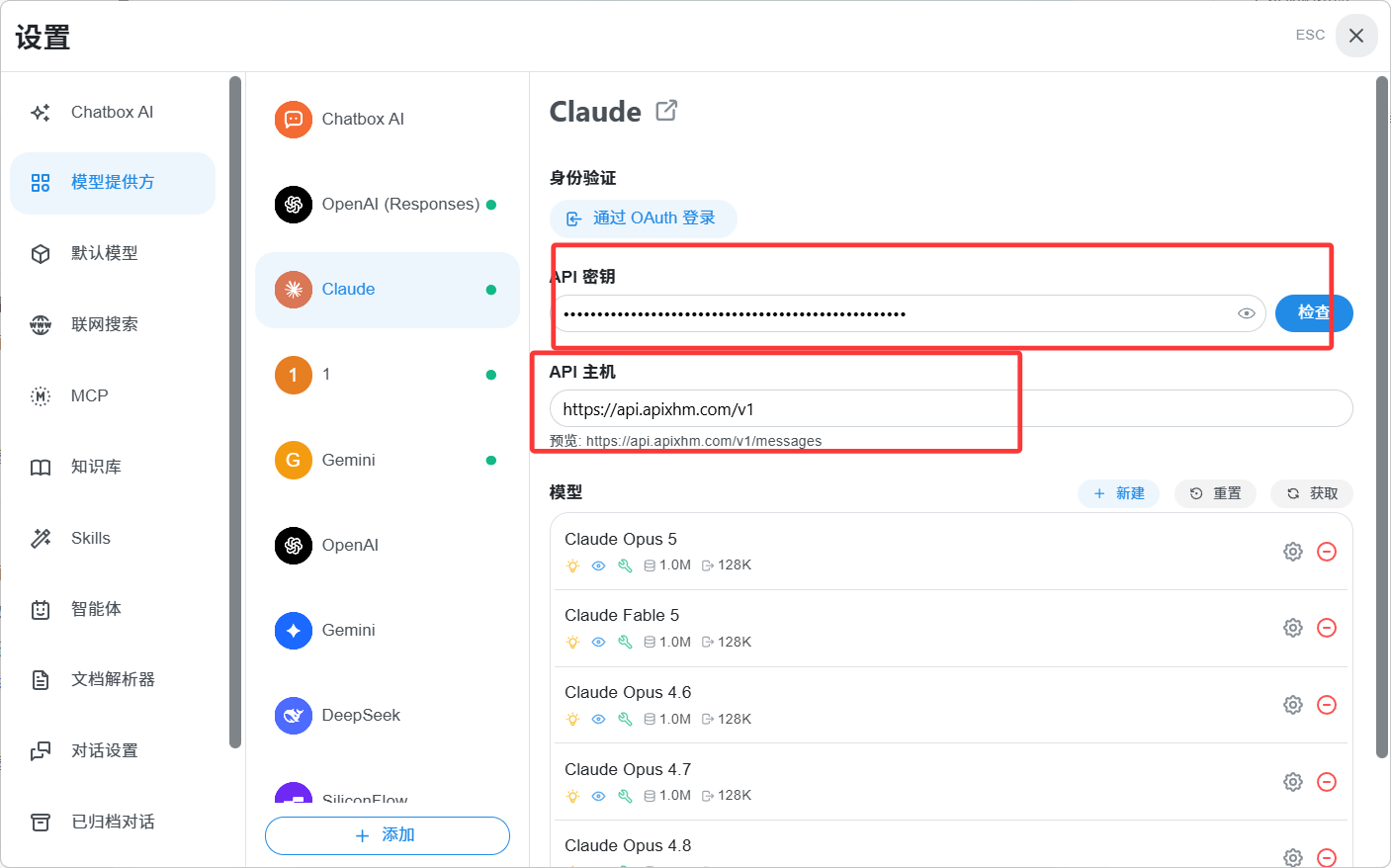Select the OpenAI provider without Responses label
Viewport: 1391px width, 868px height.
(x=388, y=545)
